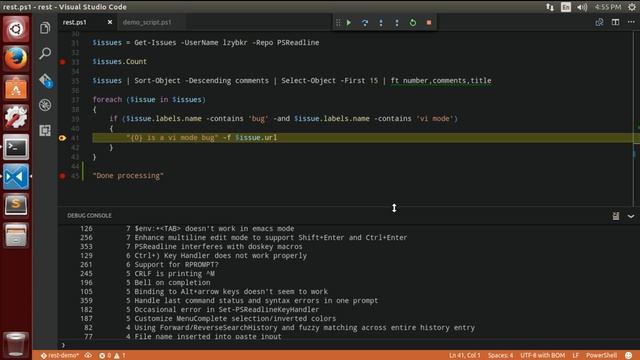
Task: Continue debugging with the play button
Action: point(349,22)
